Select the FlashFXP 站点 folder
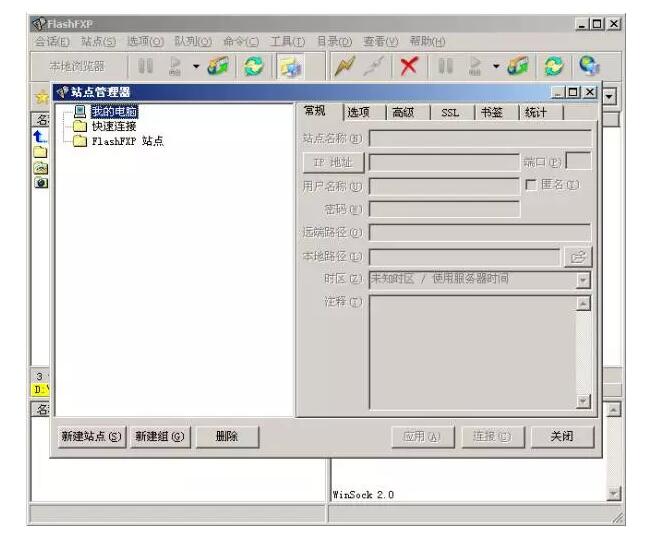The height and width of the screenshot is (541, 657). [x=127, y=141]
